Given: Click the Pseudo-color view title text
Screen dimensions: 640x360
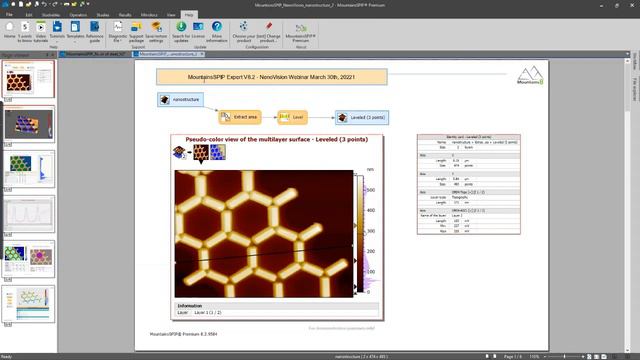Looking at the screenshot, I should (277, 139).
